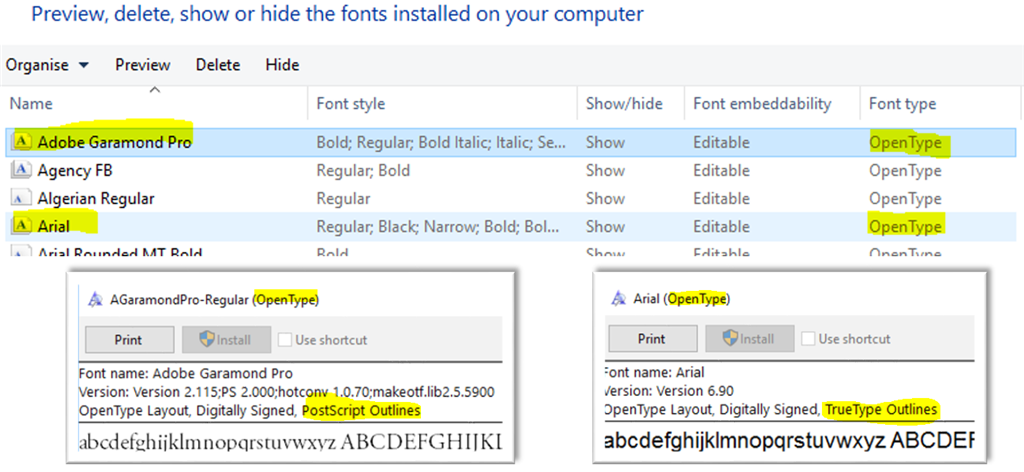Sort by the Show/hide column header
Image resolution: width=1024 pixels, height=472 pixels.
coord(631,103)
